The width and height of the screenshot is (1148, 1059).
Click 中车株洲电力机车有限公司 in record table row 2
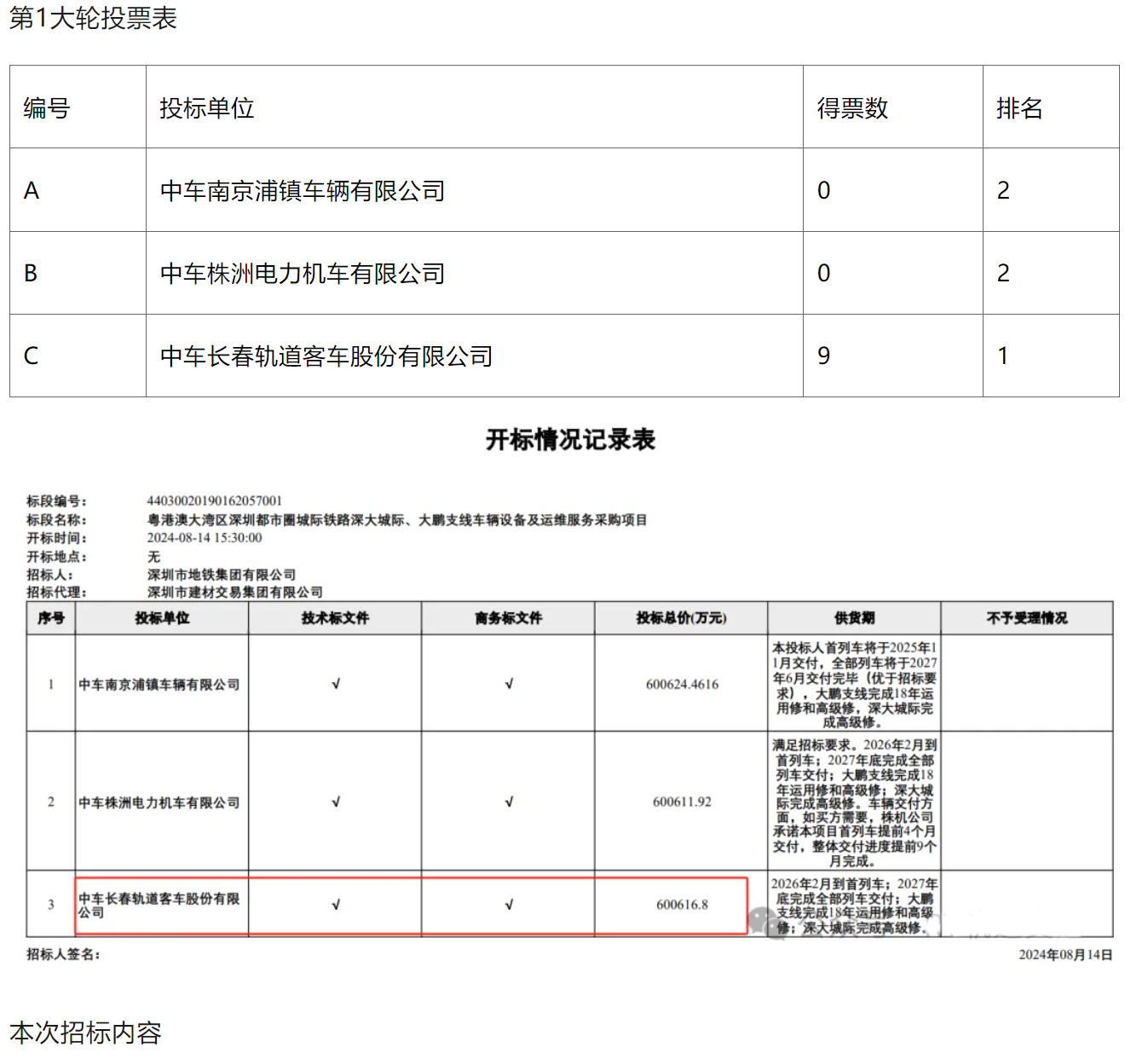159,802
